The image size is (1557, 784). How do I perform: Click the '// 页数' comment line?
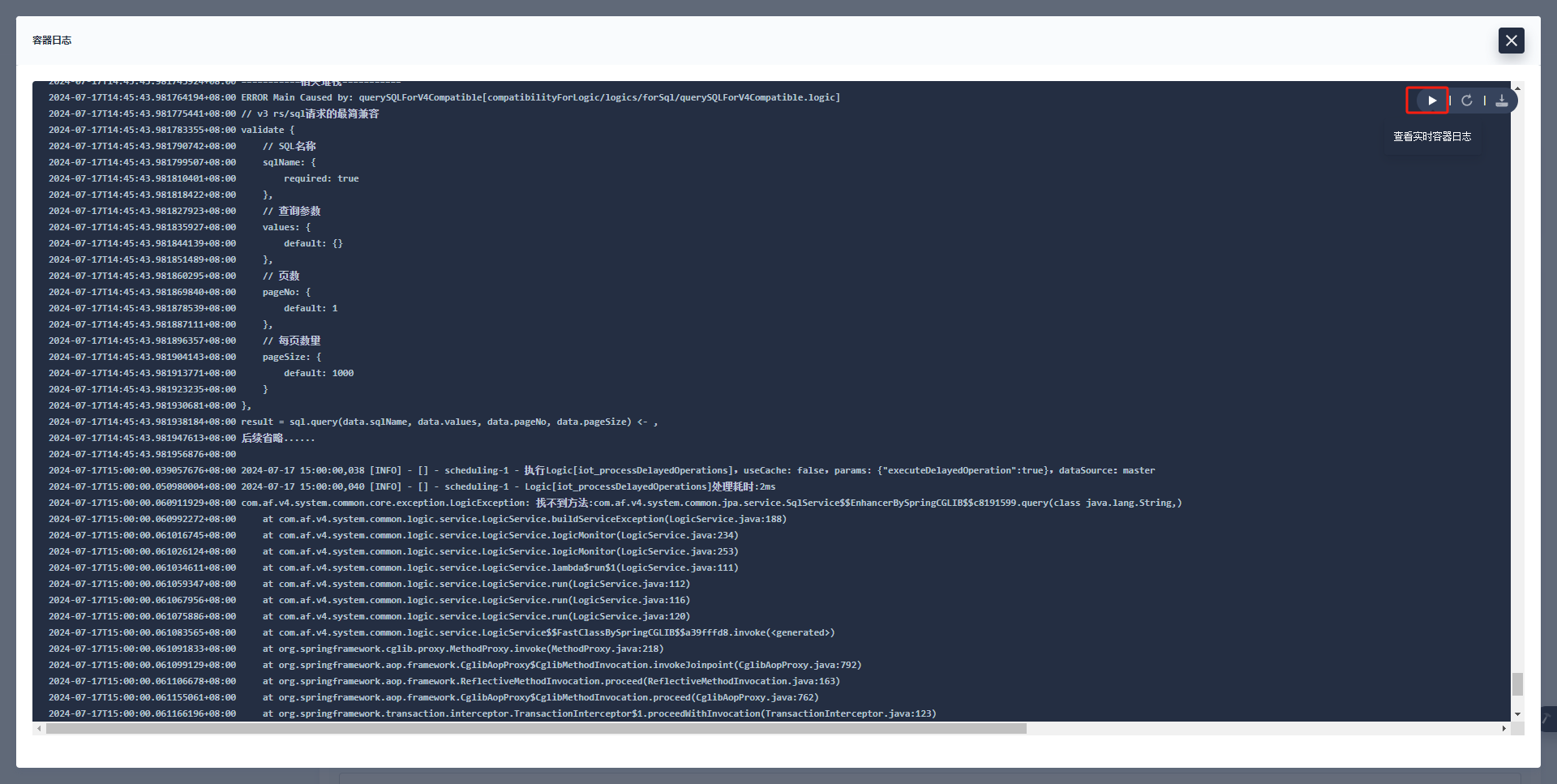(174, 276)
